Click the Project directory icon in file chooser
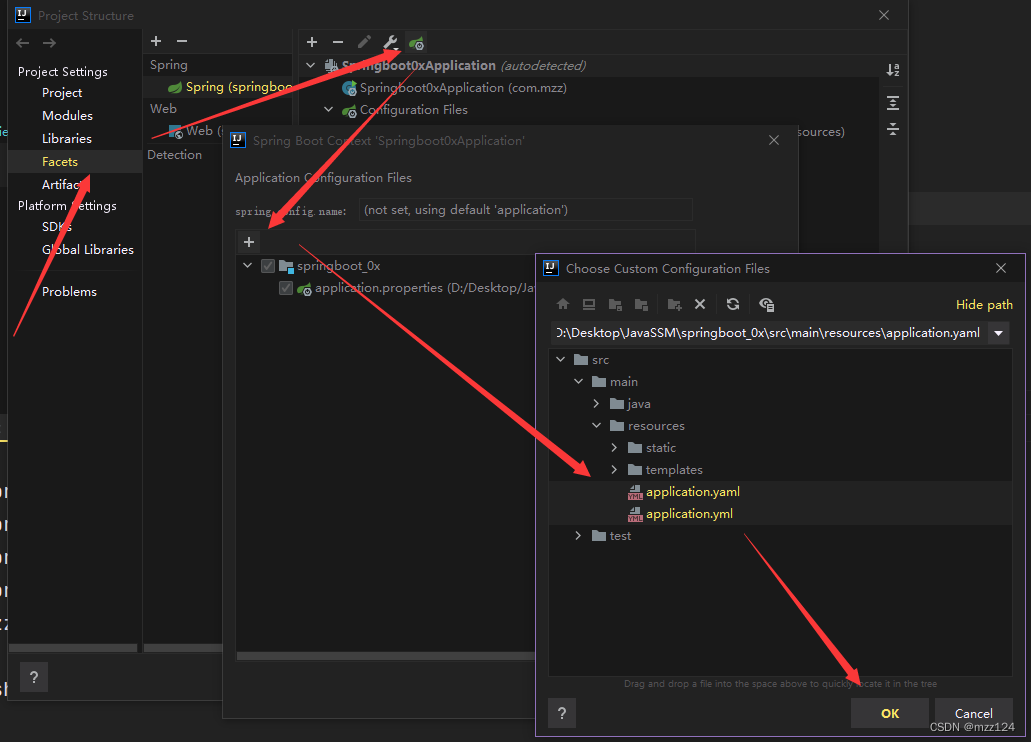Viewport: 1031px width, 742px height. click(615, 304)
